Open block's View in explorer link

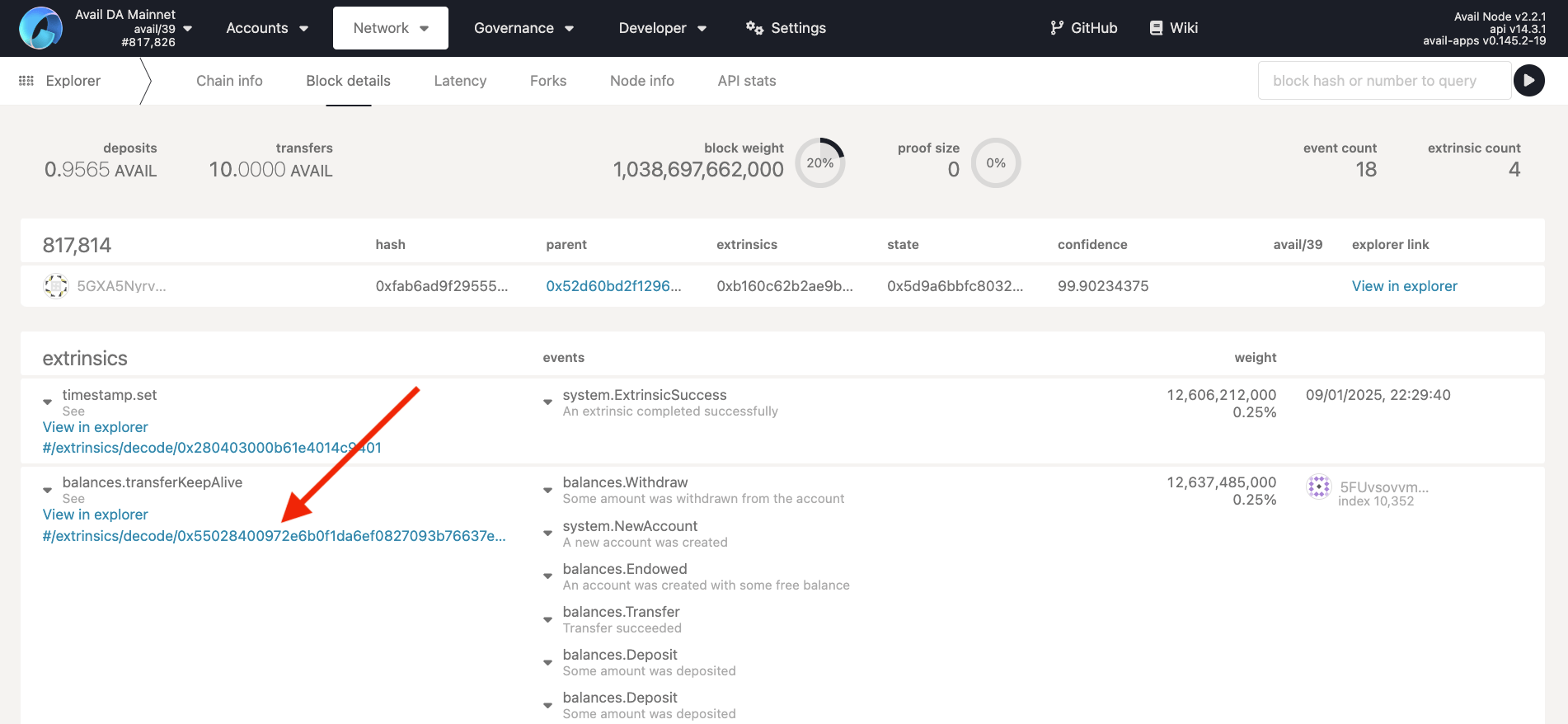pos(1404,286)
